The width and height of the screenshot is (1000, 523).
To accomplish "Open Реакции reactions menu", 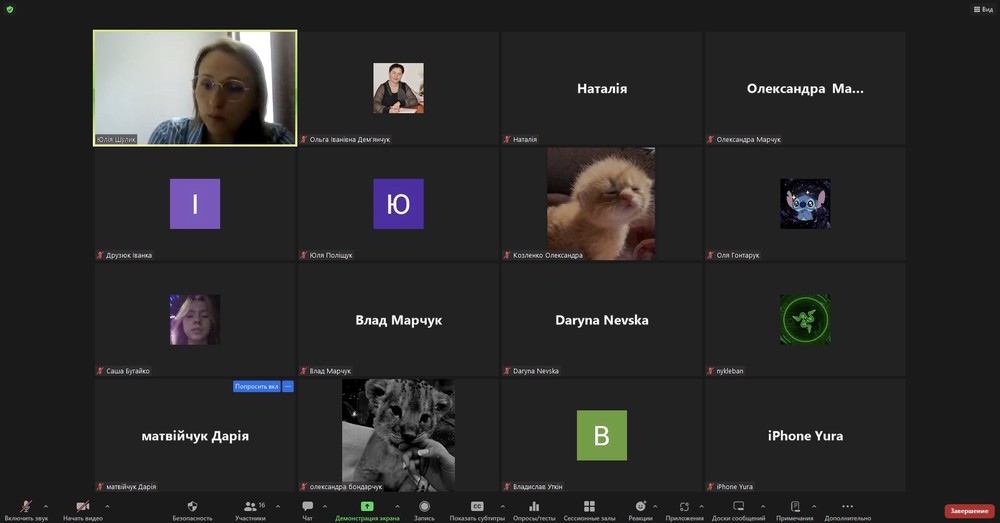I will tap(640, 510).
